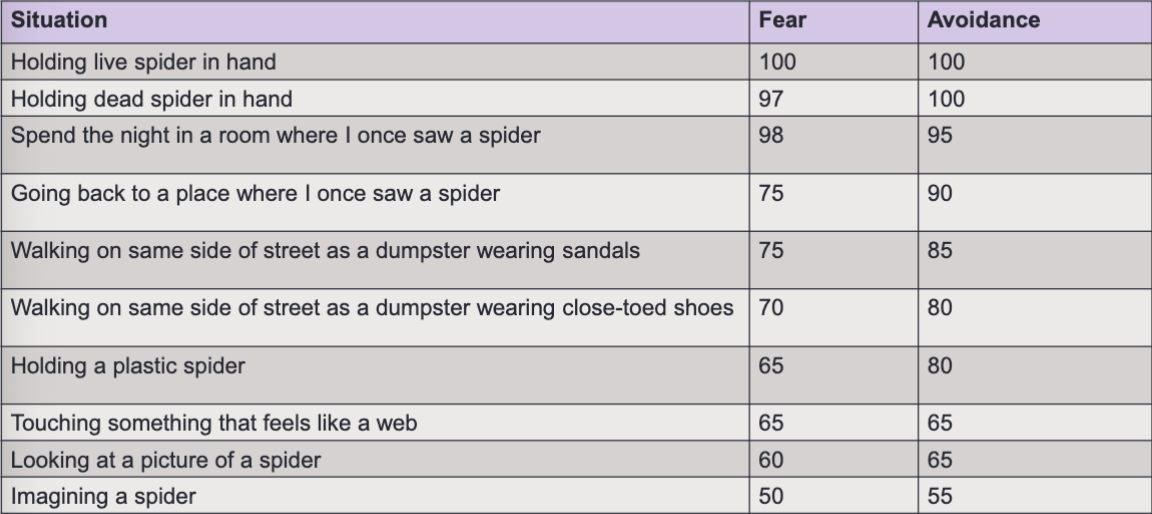Click "Touching something that feels like a web"
Image resolution: width=1152 pixels, height=514 pixels.
pyautogui.click(x=213, y=423)
